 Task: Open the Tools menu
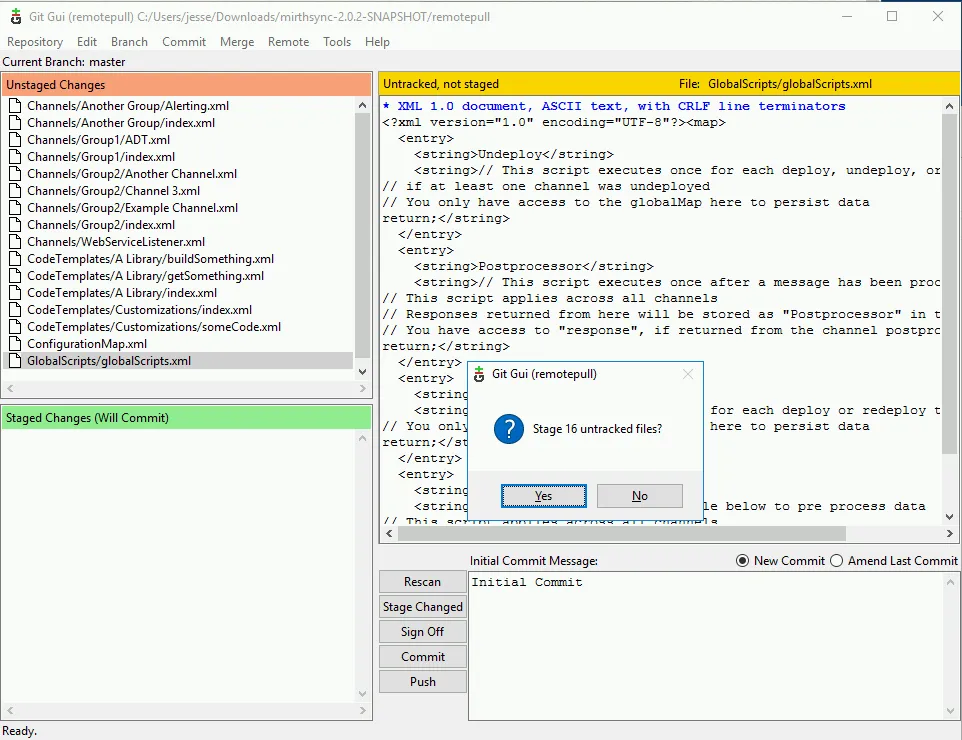[336, 42]
